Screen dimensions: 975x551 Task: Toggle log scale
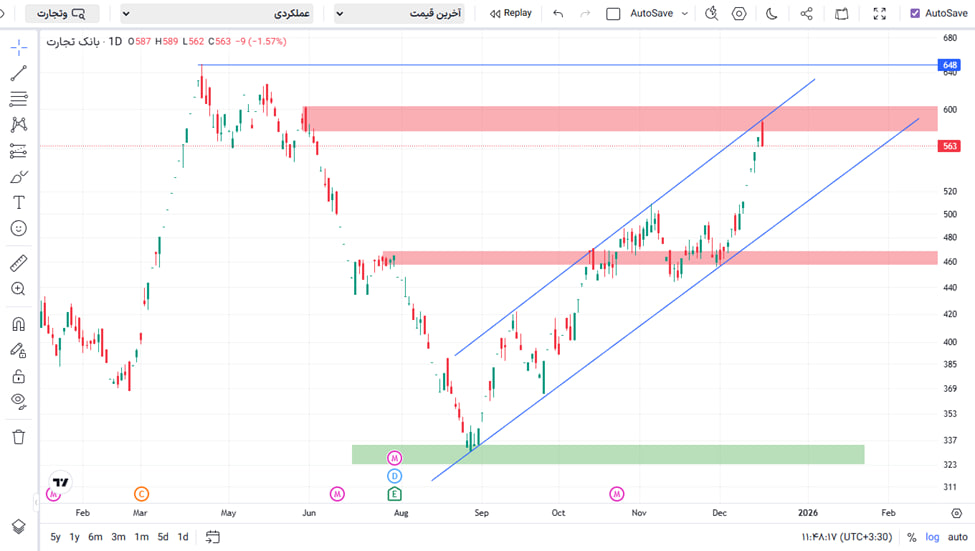tap(932, 537)
